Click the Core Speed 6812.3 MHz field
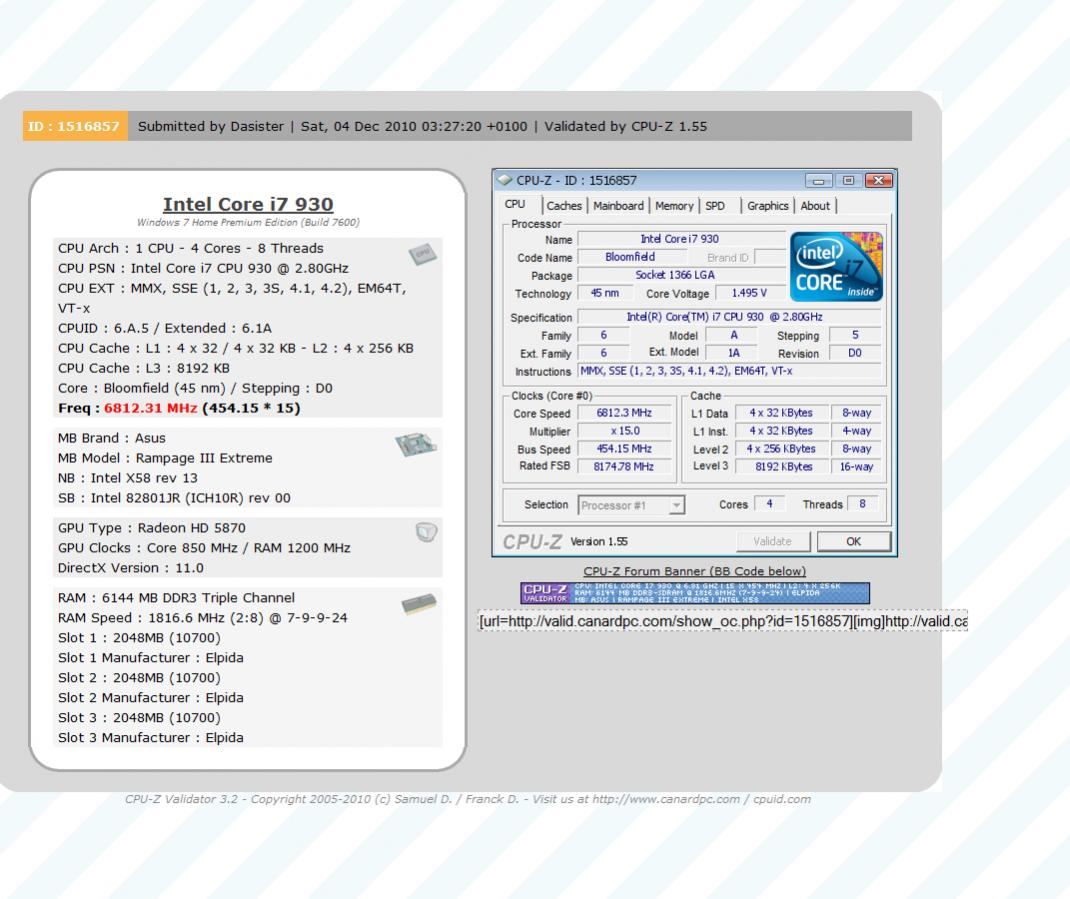1070x899 pixels. point(624,413)
